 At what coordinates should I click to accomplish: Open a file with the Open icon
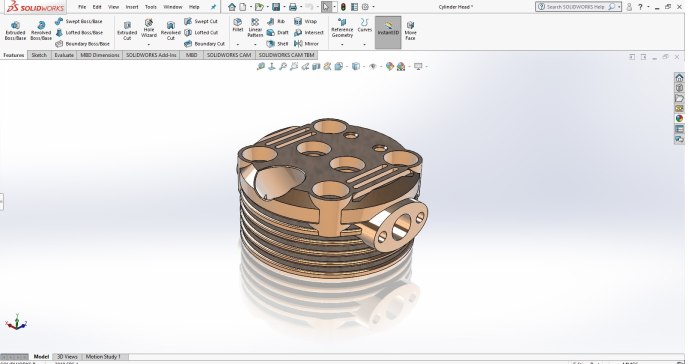(x=259, y=7)
